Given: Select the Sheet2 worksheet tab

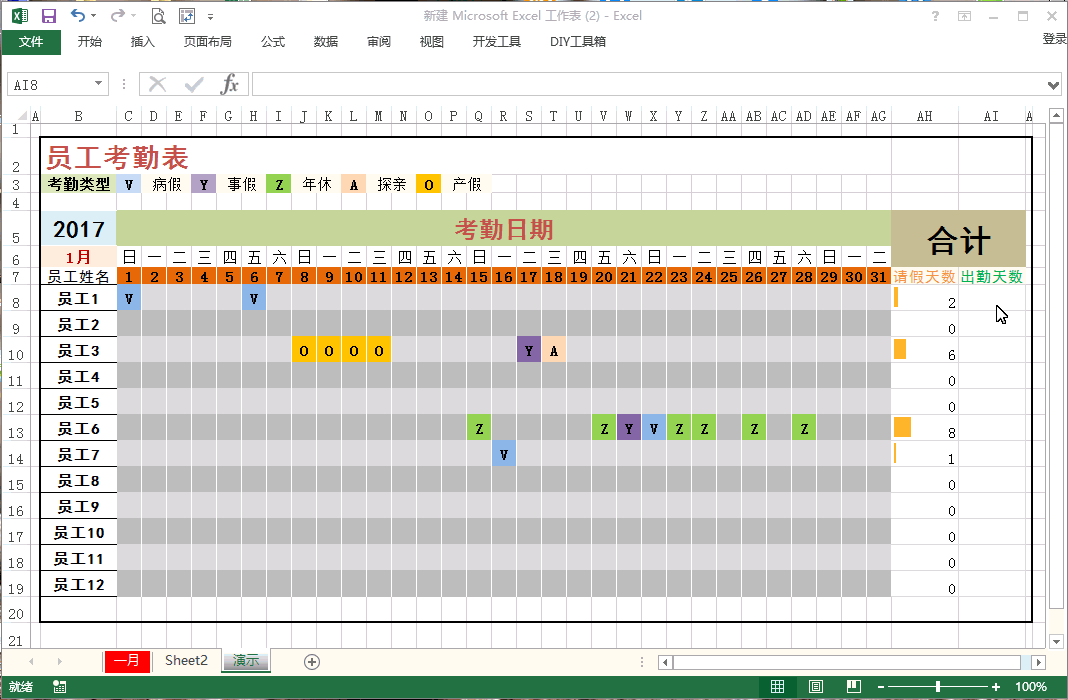Looking at the screenshot, I should click(186, 660).
